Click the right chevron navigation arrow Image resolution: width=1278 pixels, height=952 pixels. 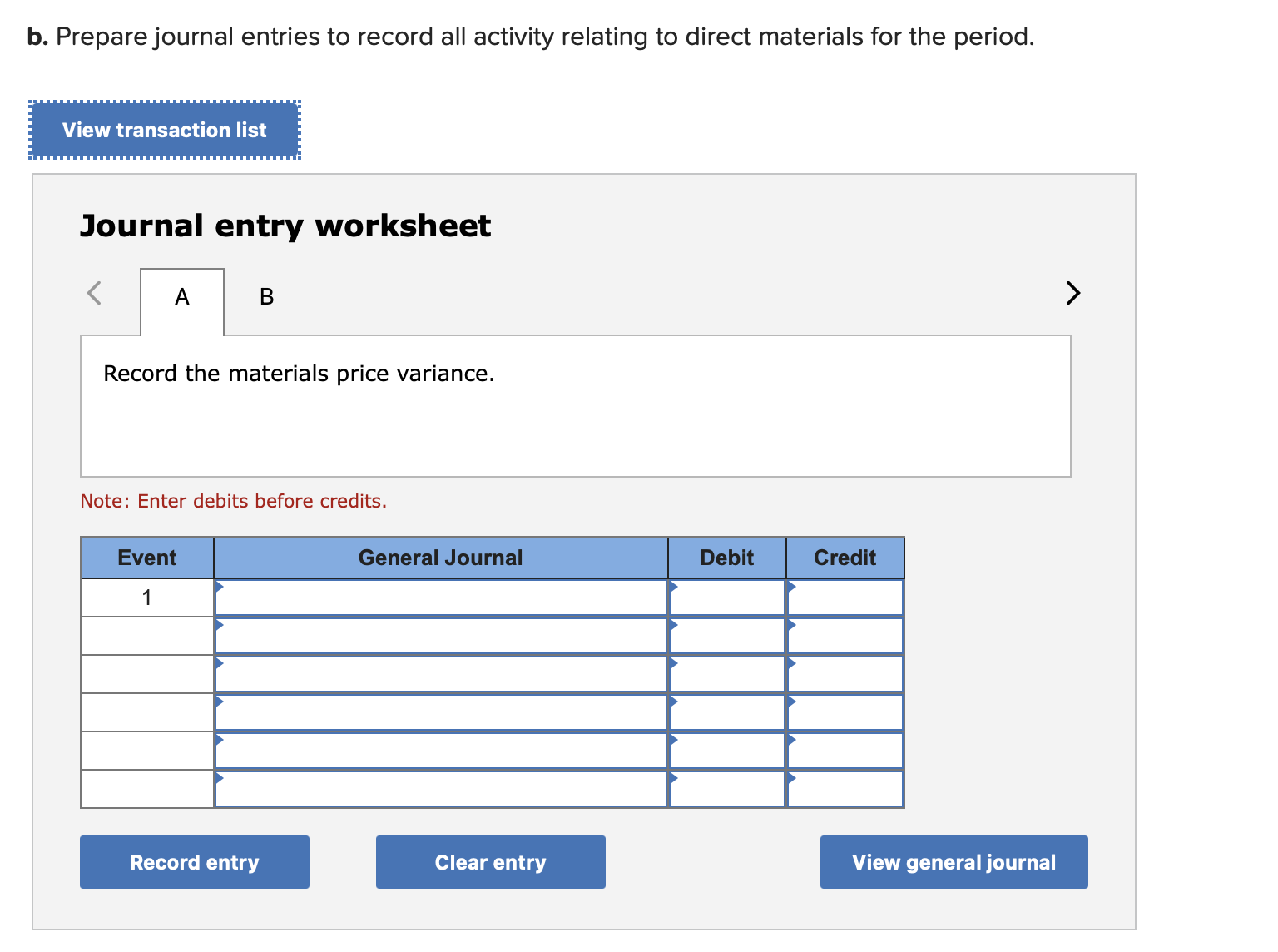[1073, 294]
